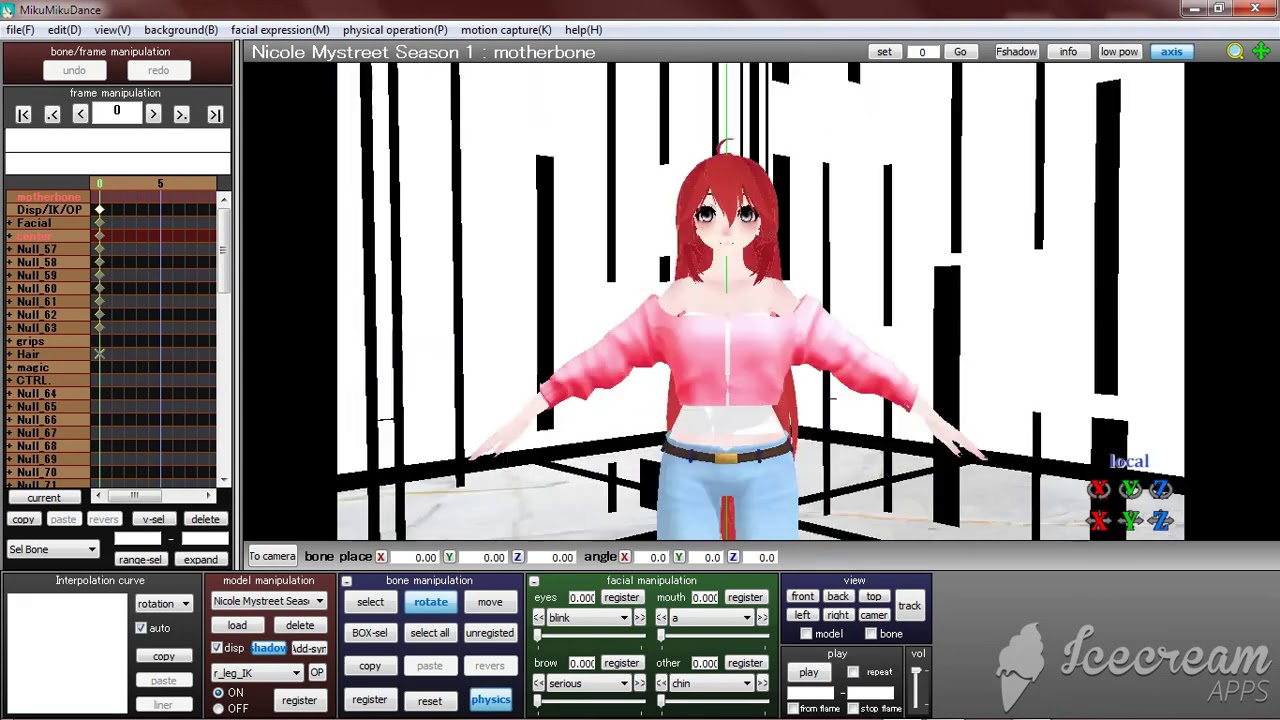Go to next keyframe button
The image size is (1280, 720).
point(181,115)
